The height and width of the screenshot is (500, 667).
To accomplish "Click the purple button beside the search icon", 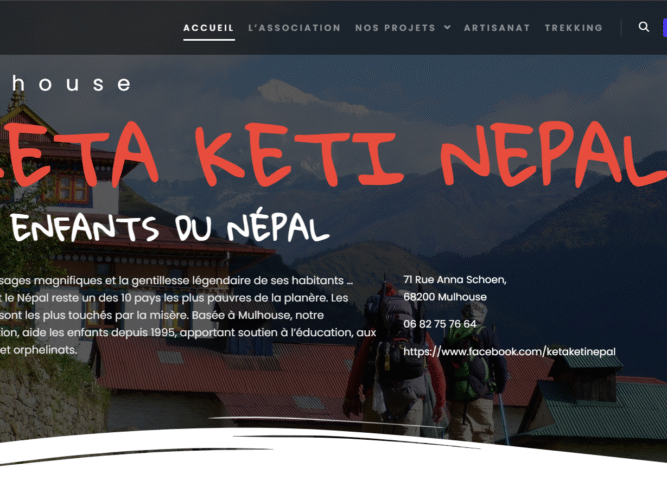I will tap(665, 28).
